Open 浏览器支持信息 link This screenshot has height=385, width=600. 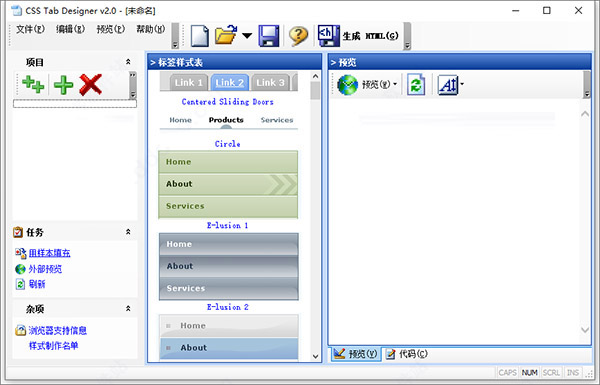click(x=57, y=330)
